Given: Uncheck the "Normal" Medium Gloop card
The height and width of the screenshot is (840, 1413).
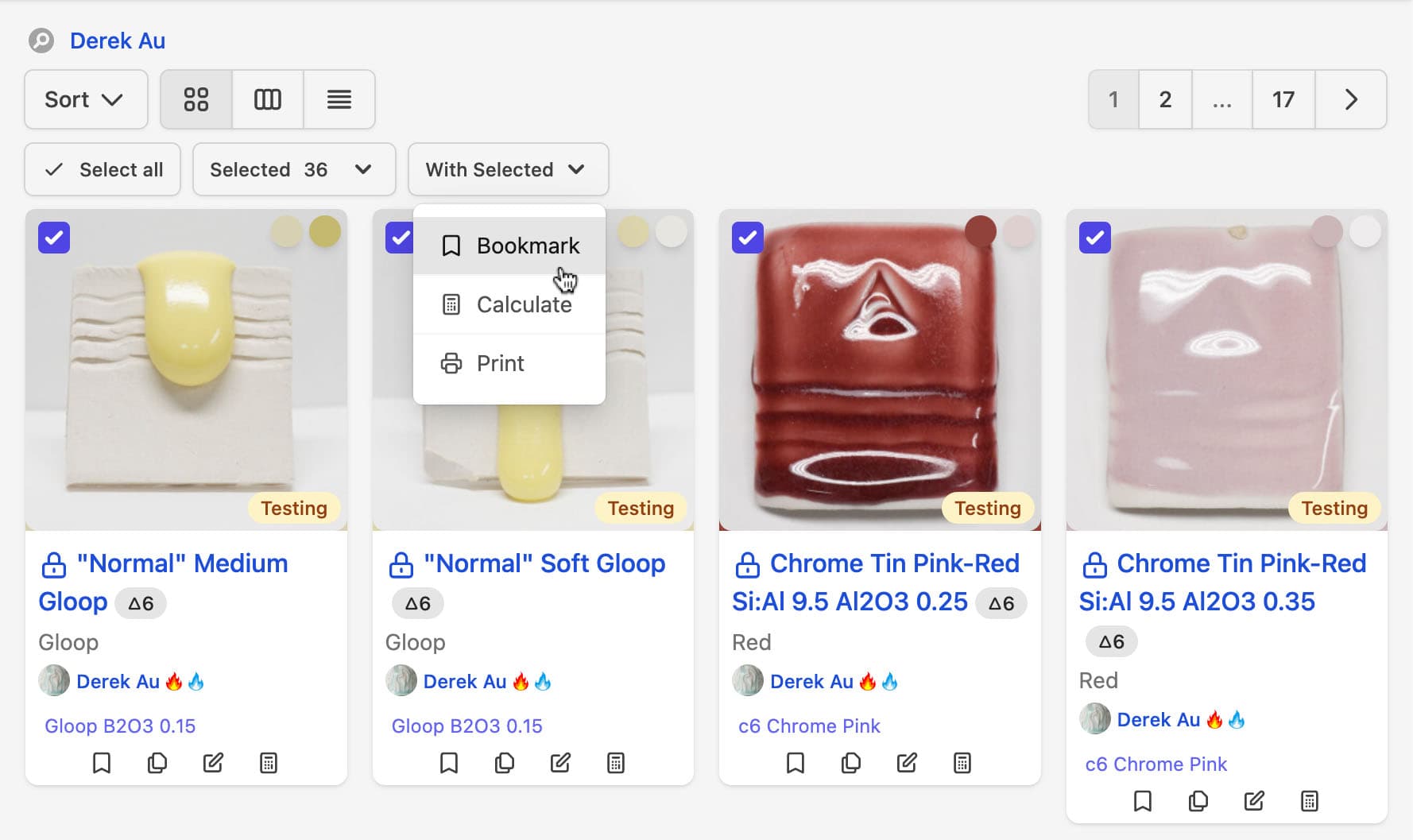Looking at the screenshot, I should 53,237.
